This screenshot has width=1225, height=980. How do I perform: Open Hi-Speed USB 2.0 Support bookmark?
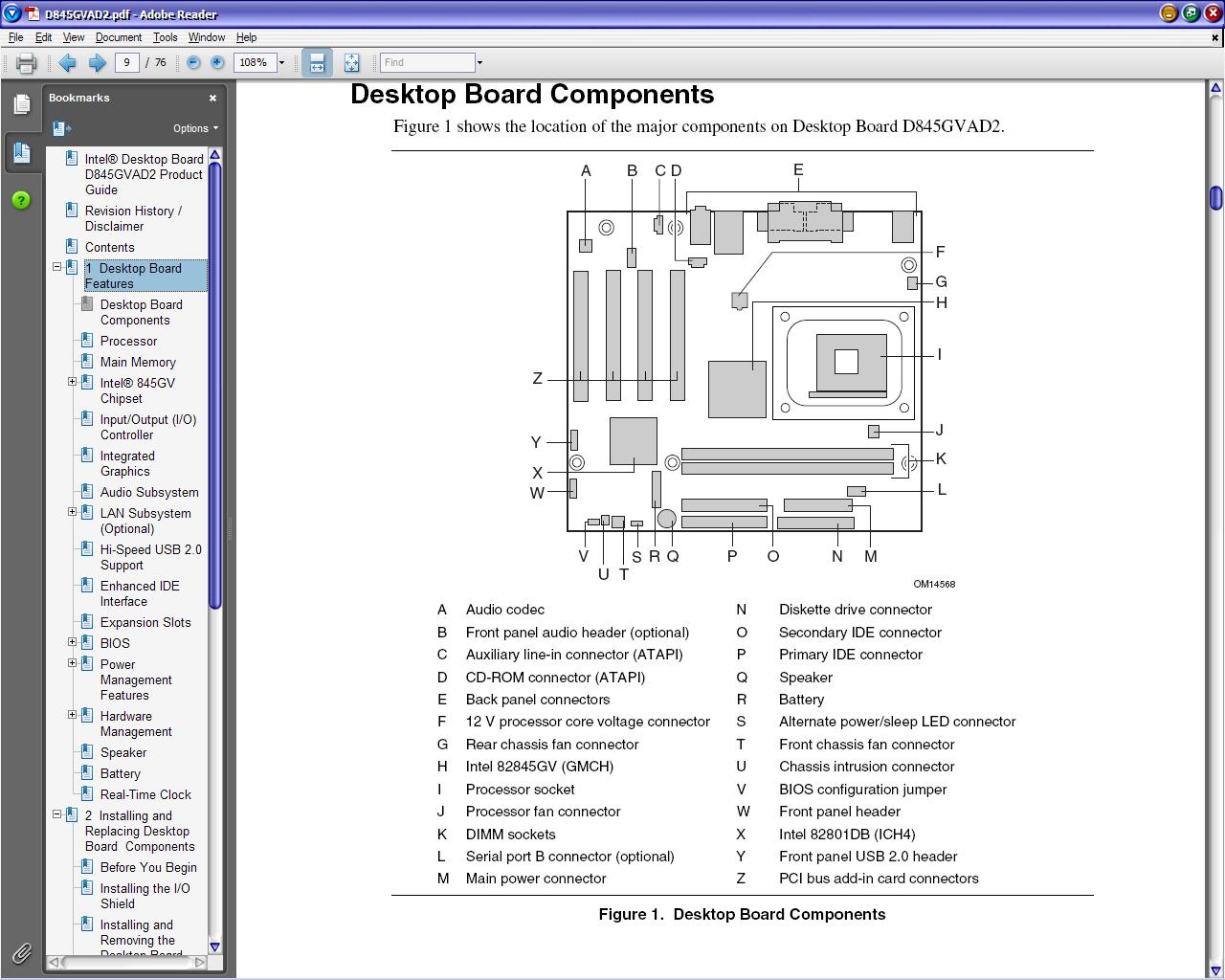tap(151, 557)
